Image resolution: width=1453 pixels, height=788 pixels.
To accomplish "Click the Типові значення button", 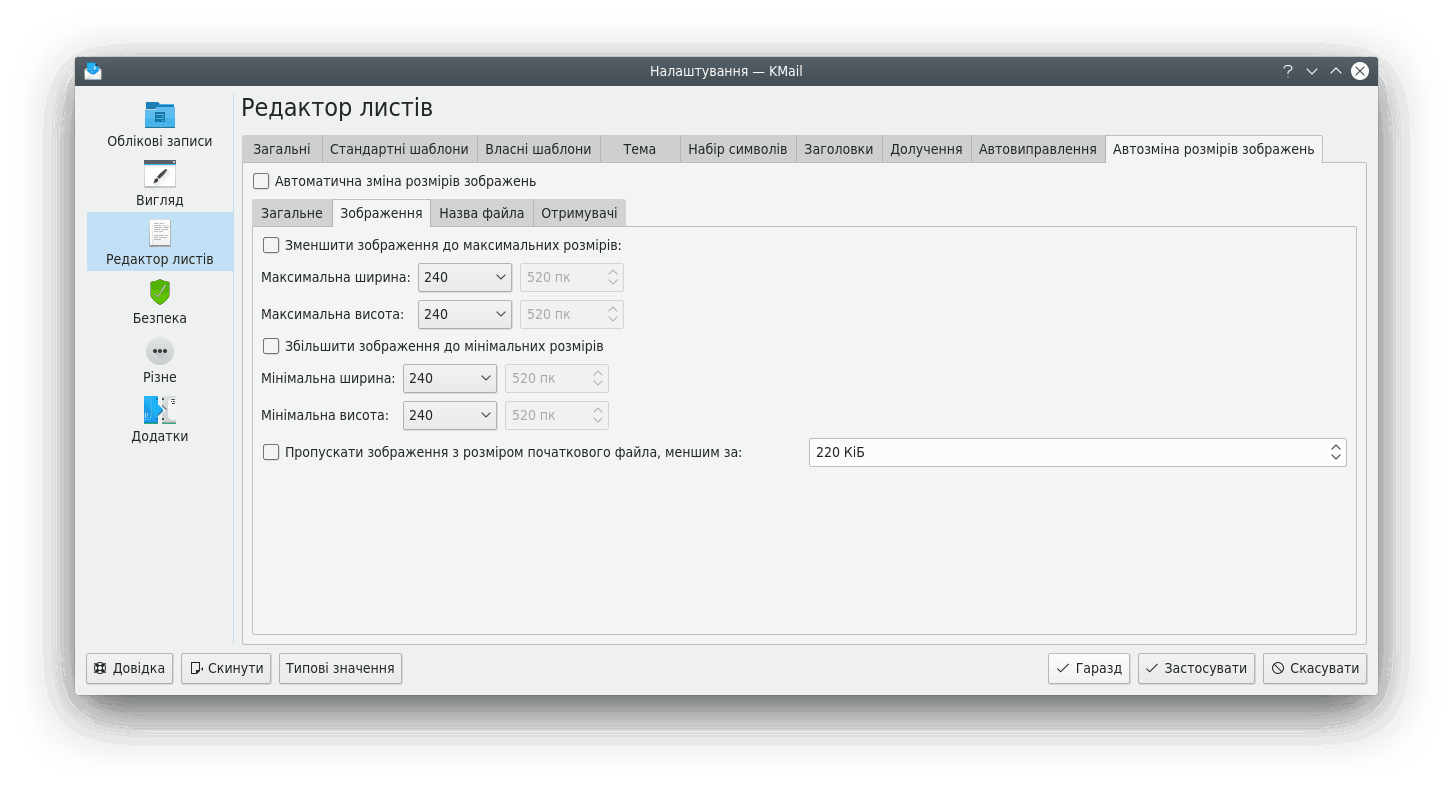I will click(340, 668).
